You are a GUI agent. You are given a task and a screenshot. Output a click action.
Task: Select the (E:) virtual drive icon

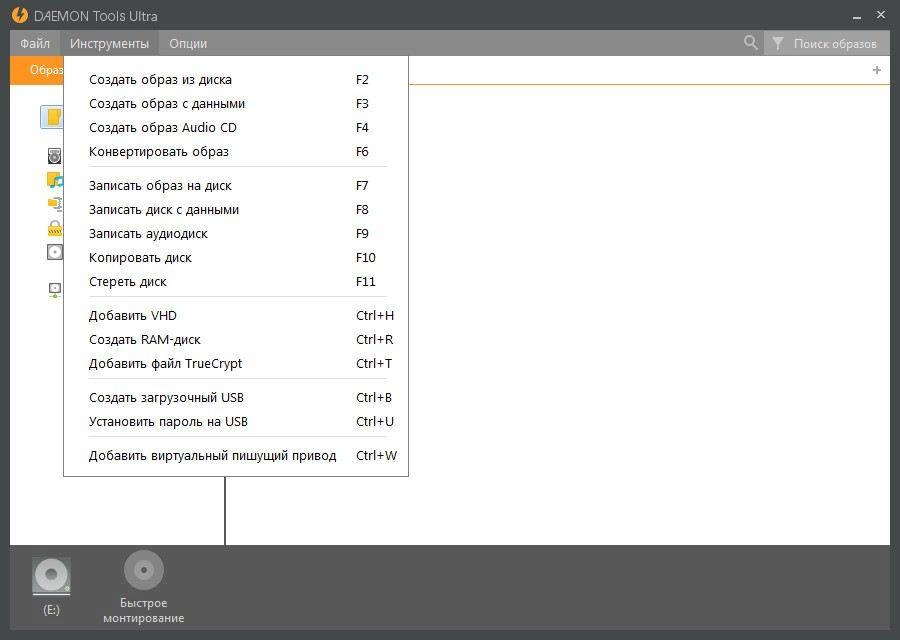coord(51,576)
